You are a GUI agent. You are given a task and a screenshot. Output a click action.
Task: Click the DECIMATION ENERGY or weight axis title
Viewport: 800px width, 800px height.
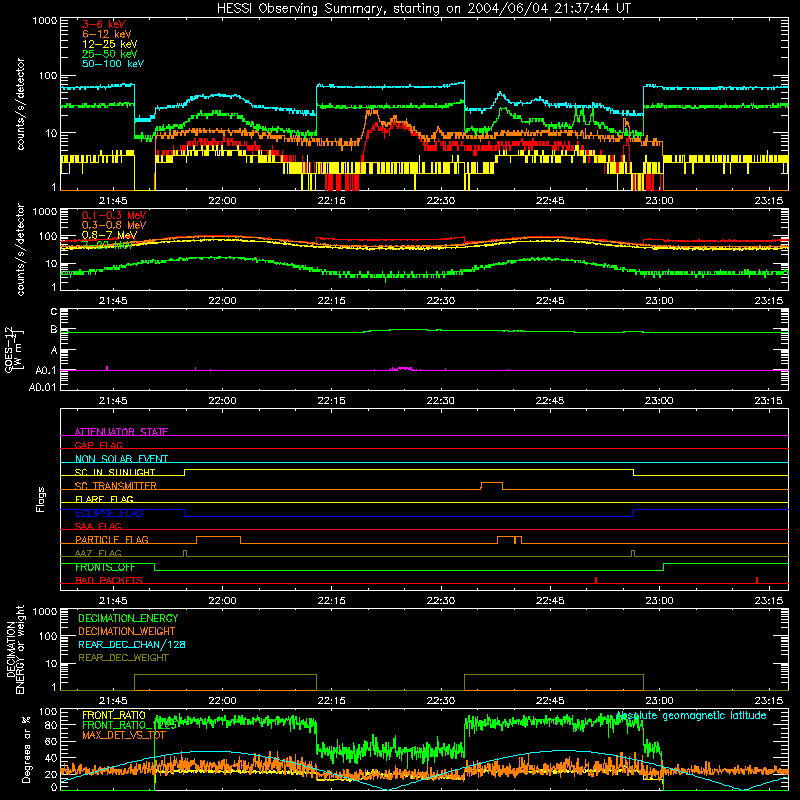15,649
